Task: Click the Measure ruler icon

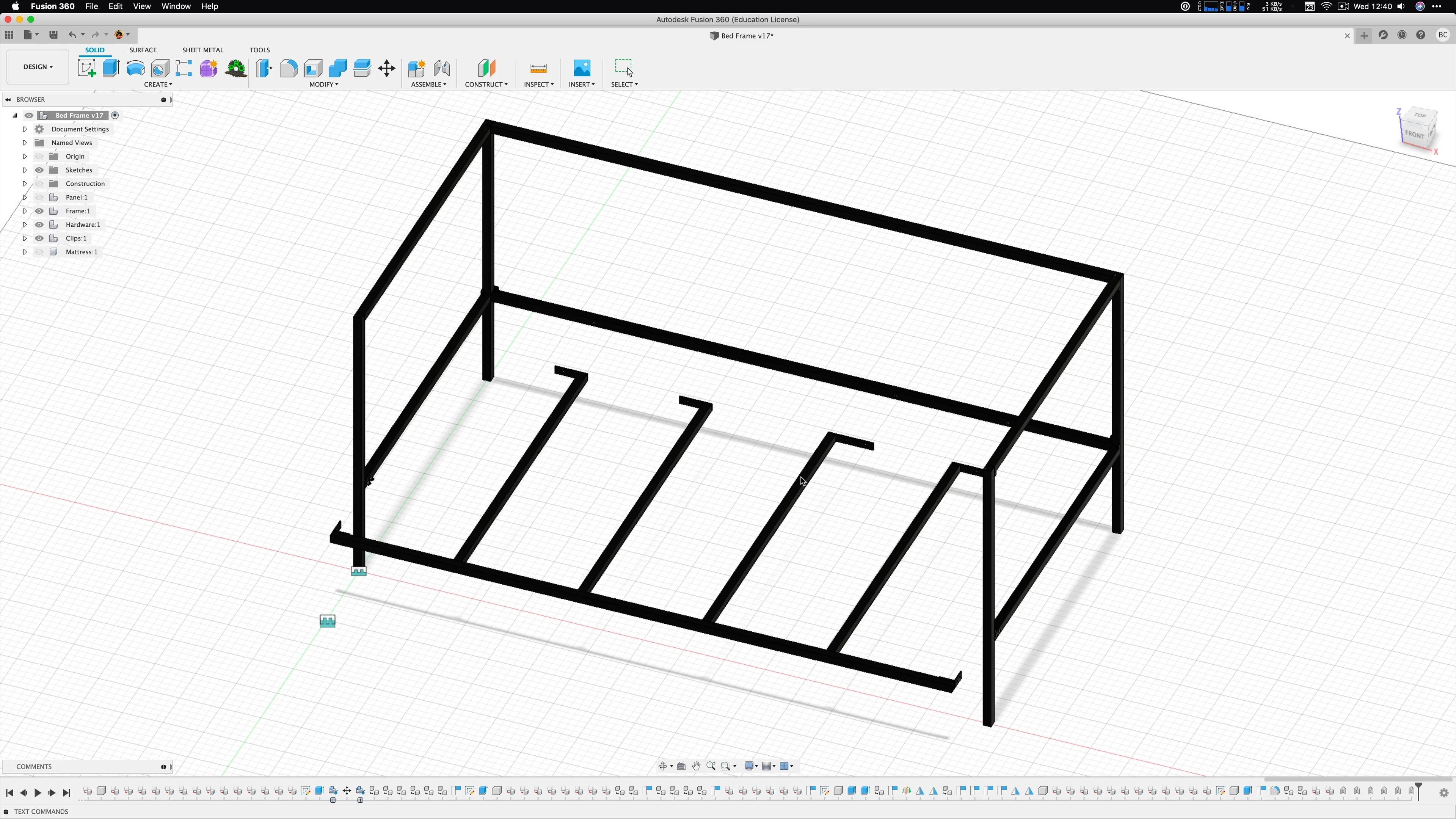Action: click(538, 68)
